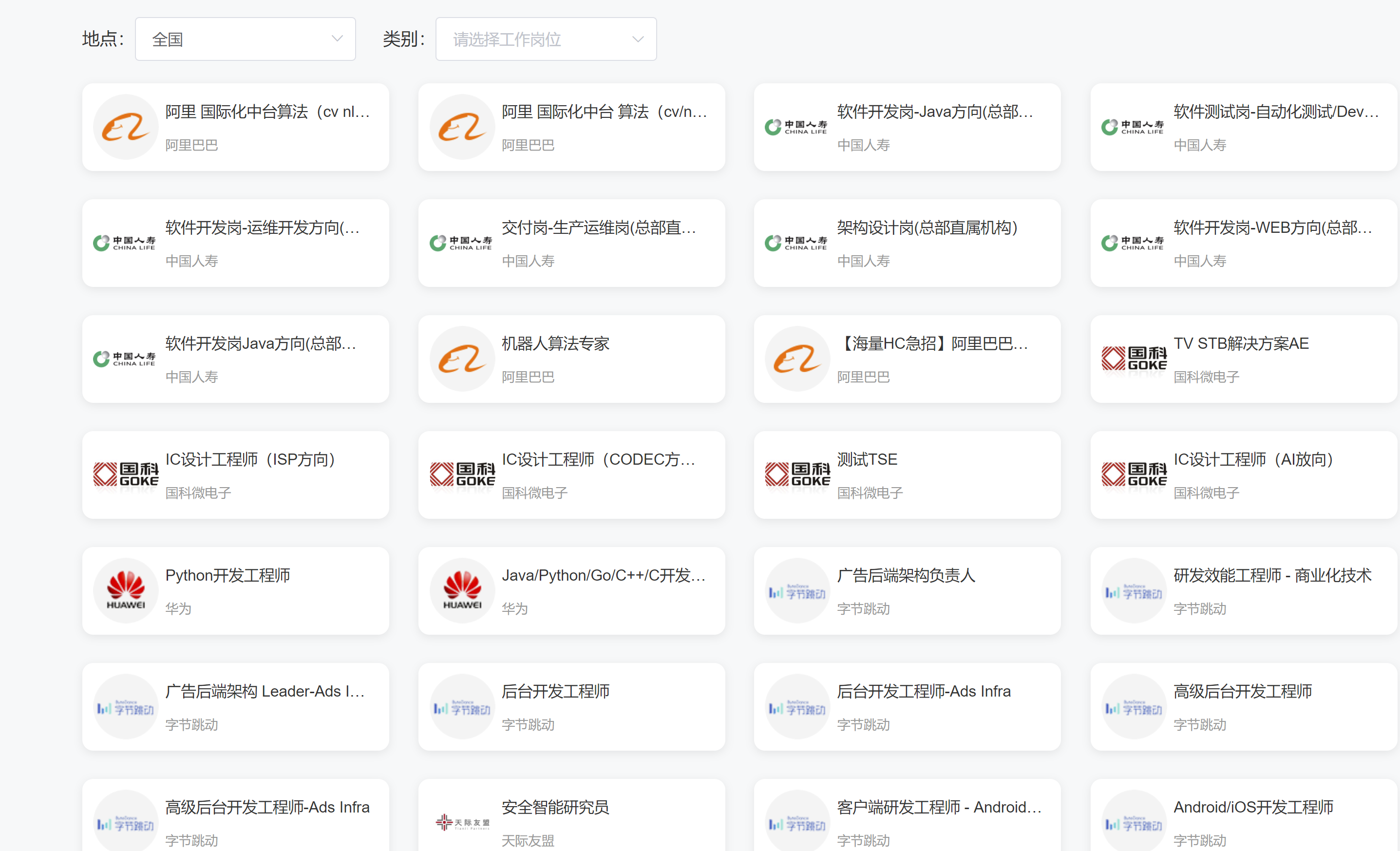This screenshot has height=851, width=1400.
Task: Click the chevron arrow in 全国 selector
Action: coord(337,39)
